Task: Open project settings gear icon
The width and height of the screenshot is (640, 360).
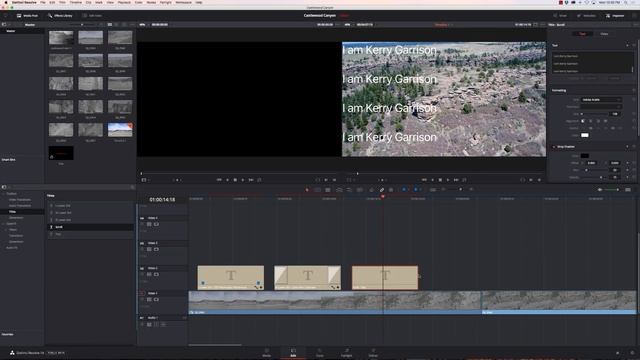Action: (x=632, y=353)
